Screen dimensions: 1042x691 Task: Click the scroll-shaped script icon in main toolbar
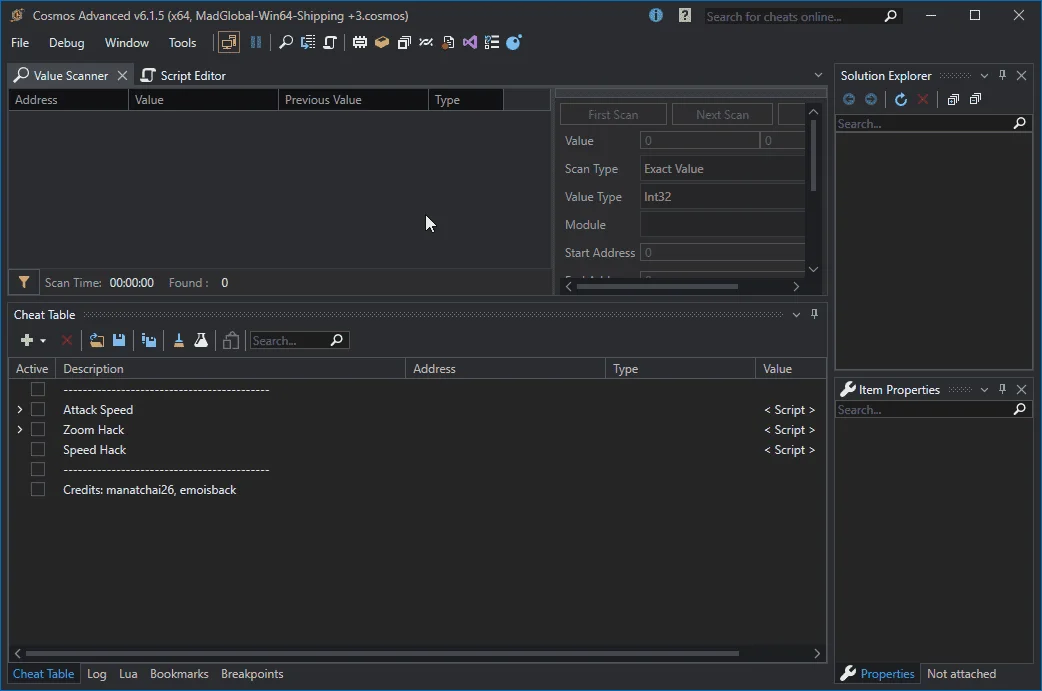pos(330,43)
